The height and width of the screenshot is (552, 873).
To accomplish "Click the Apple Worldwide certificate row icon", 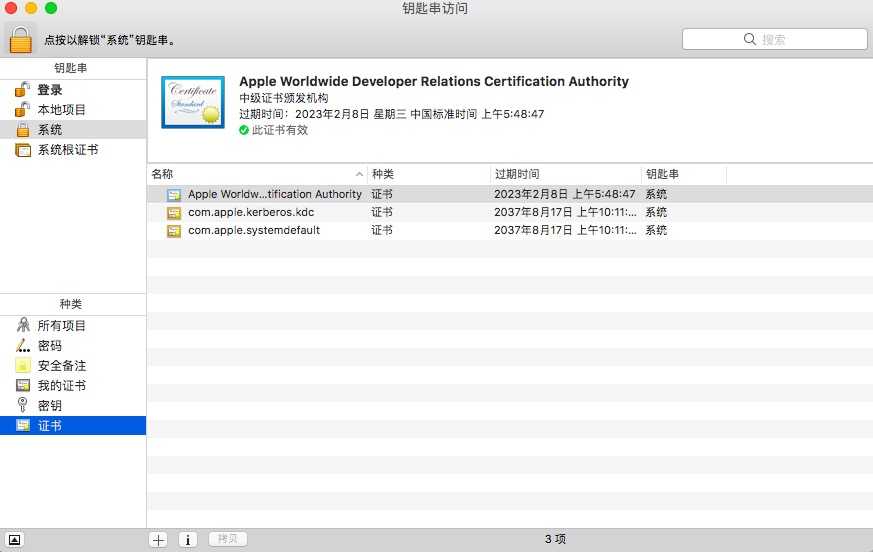I will [174, 194].
